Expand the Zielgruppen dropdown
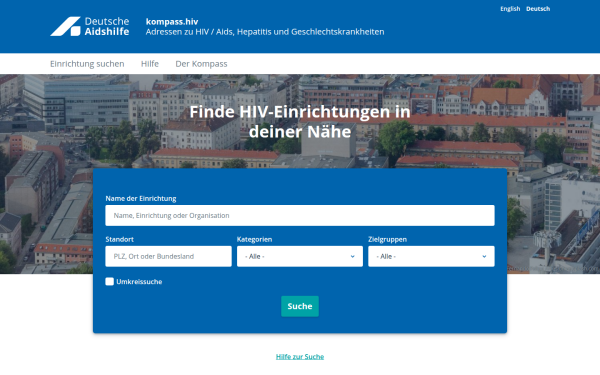The height and width of the screenshot is (375, 600). coord(431,256)
